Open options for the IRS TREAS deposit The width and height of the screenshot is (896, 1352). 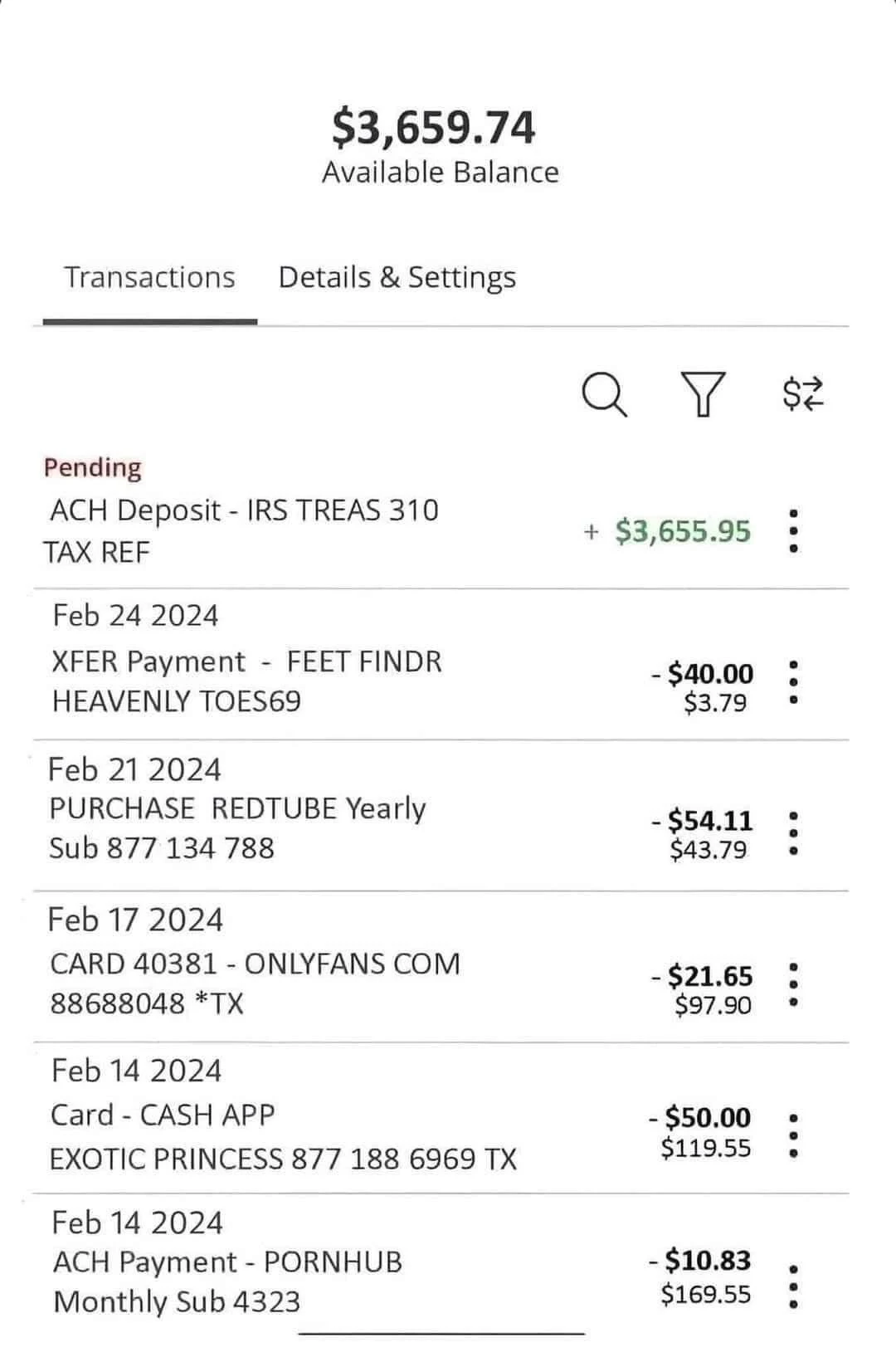794,530
